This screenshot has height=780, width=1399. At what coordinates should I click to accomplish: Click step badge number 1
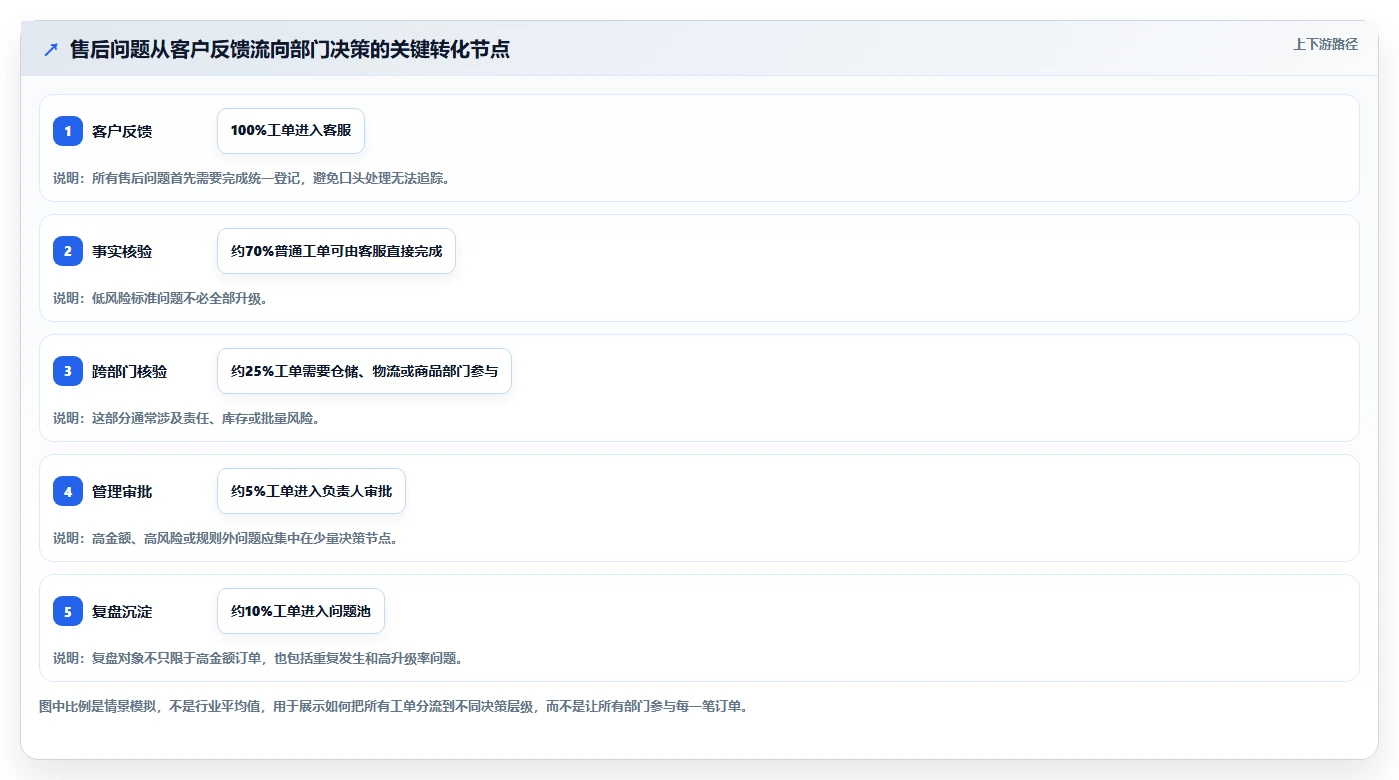(x=68, y=131)
